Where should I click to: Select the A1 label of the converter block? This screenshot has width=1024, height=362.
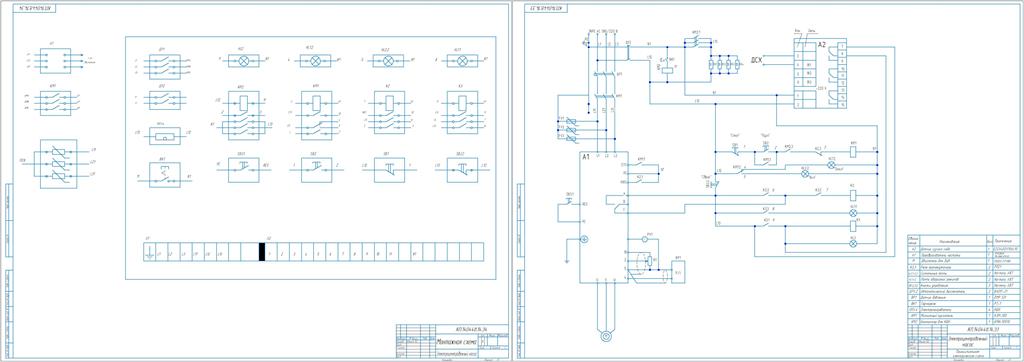(586, 157)
